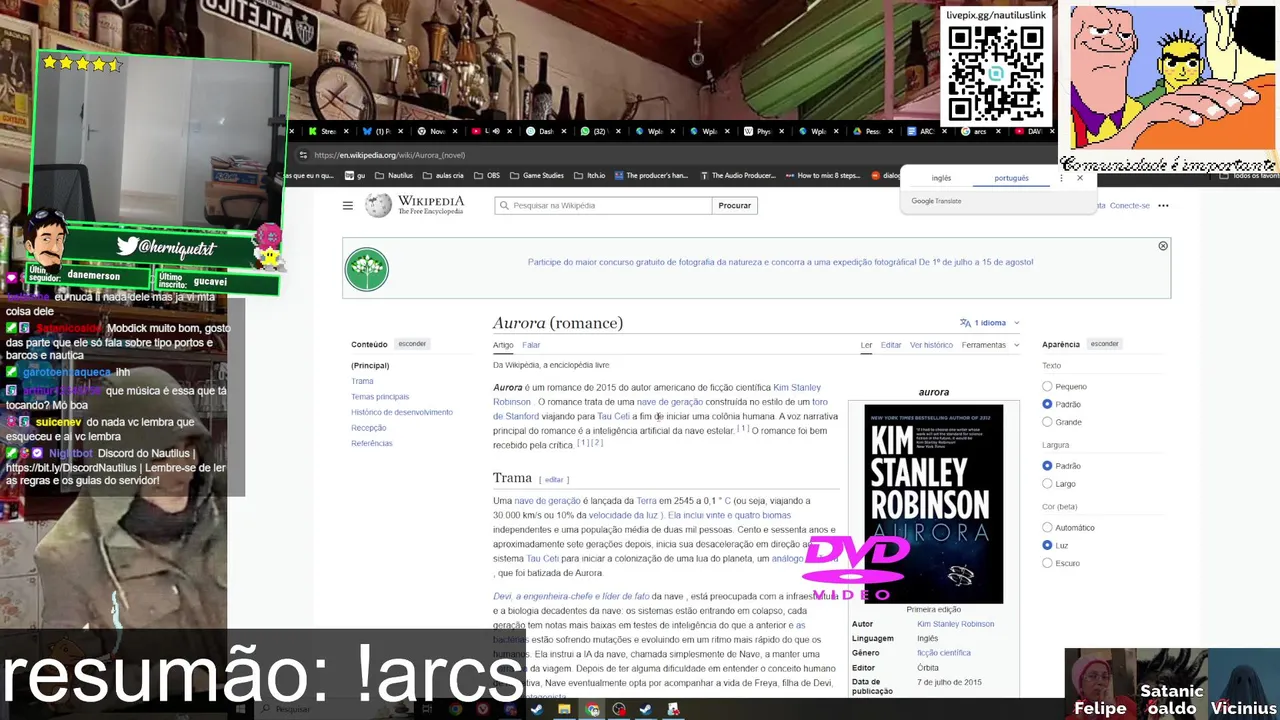Select inglês in Google Translate
1280x720 pixels.
941,178
